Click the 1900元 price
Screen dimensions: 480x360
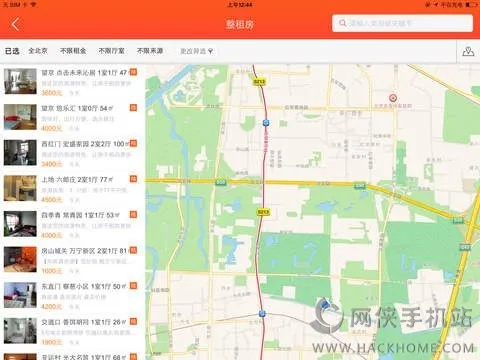pos(52,342)
